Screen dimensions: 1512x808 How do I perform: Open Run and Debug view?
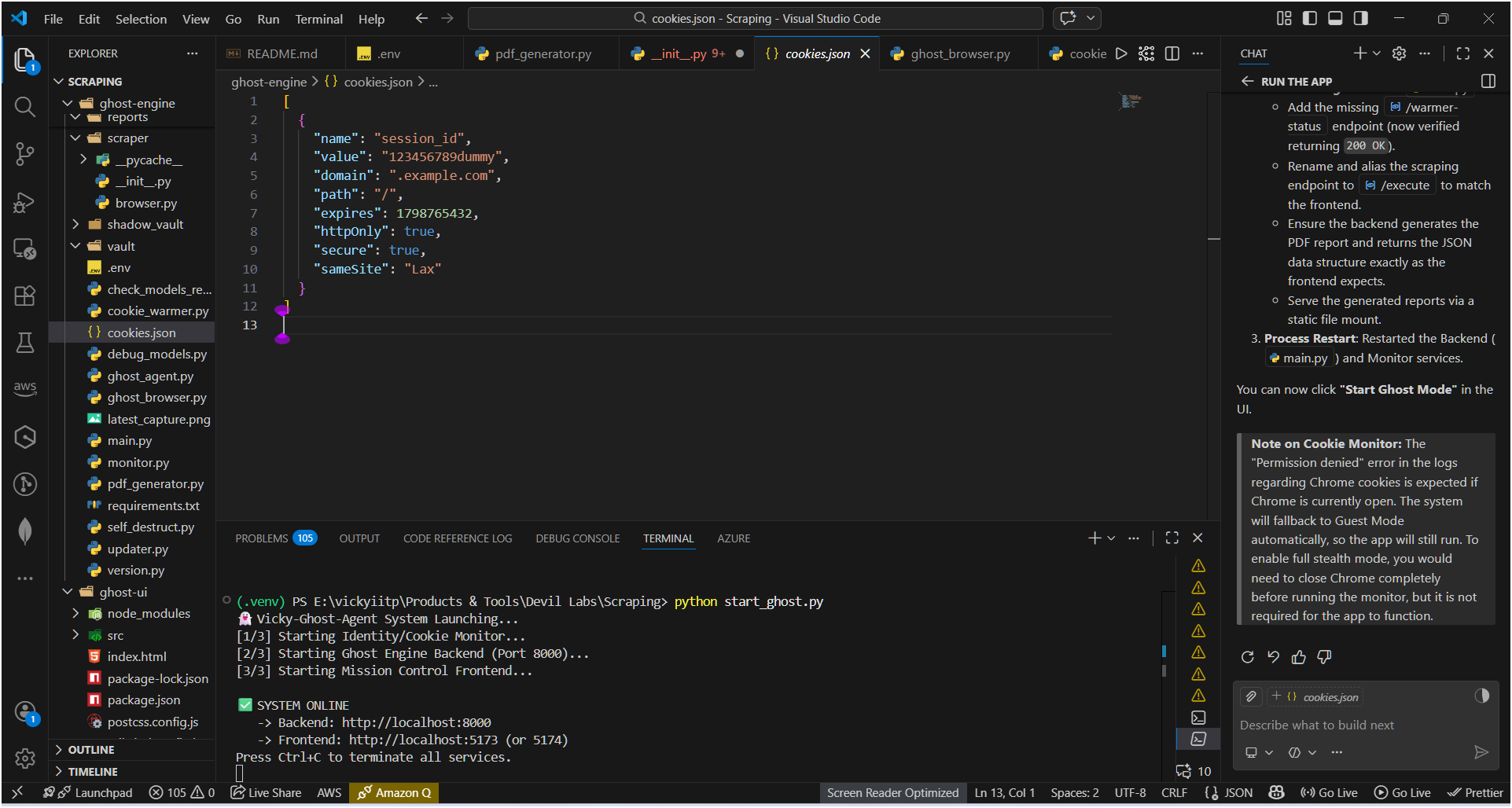point(25,202)
